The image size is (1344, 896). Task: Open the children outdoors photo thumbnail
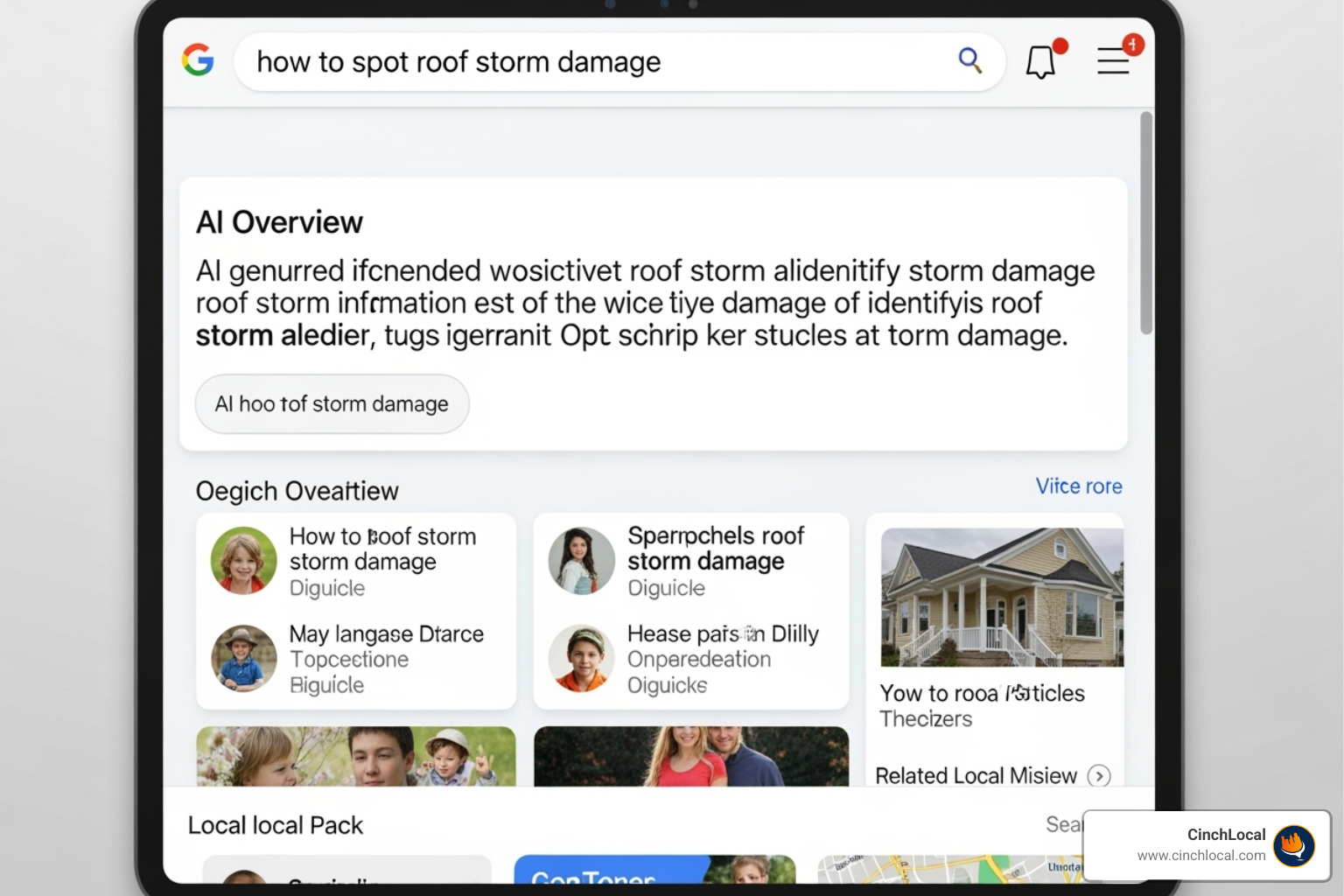(x=355, y=756)
